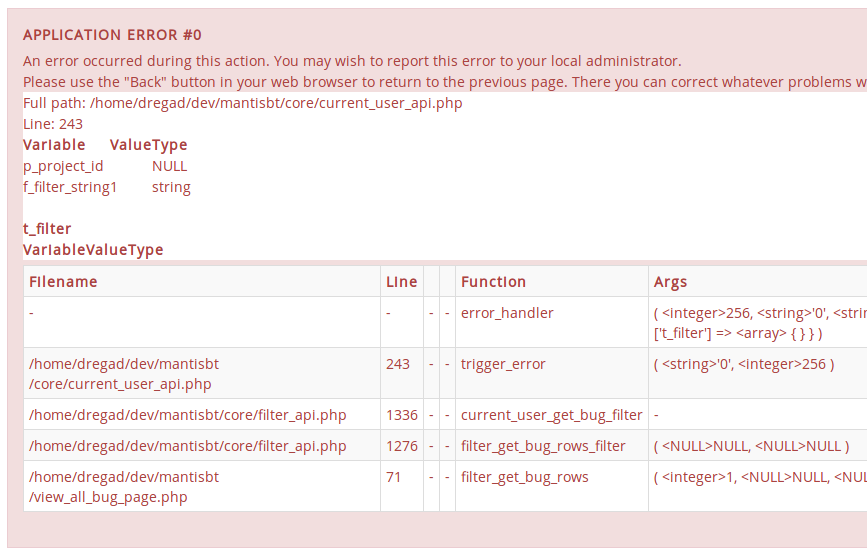Click the Filename column header
The height and width of the screenshot is (559, 867).
pos(63,282)
